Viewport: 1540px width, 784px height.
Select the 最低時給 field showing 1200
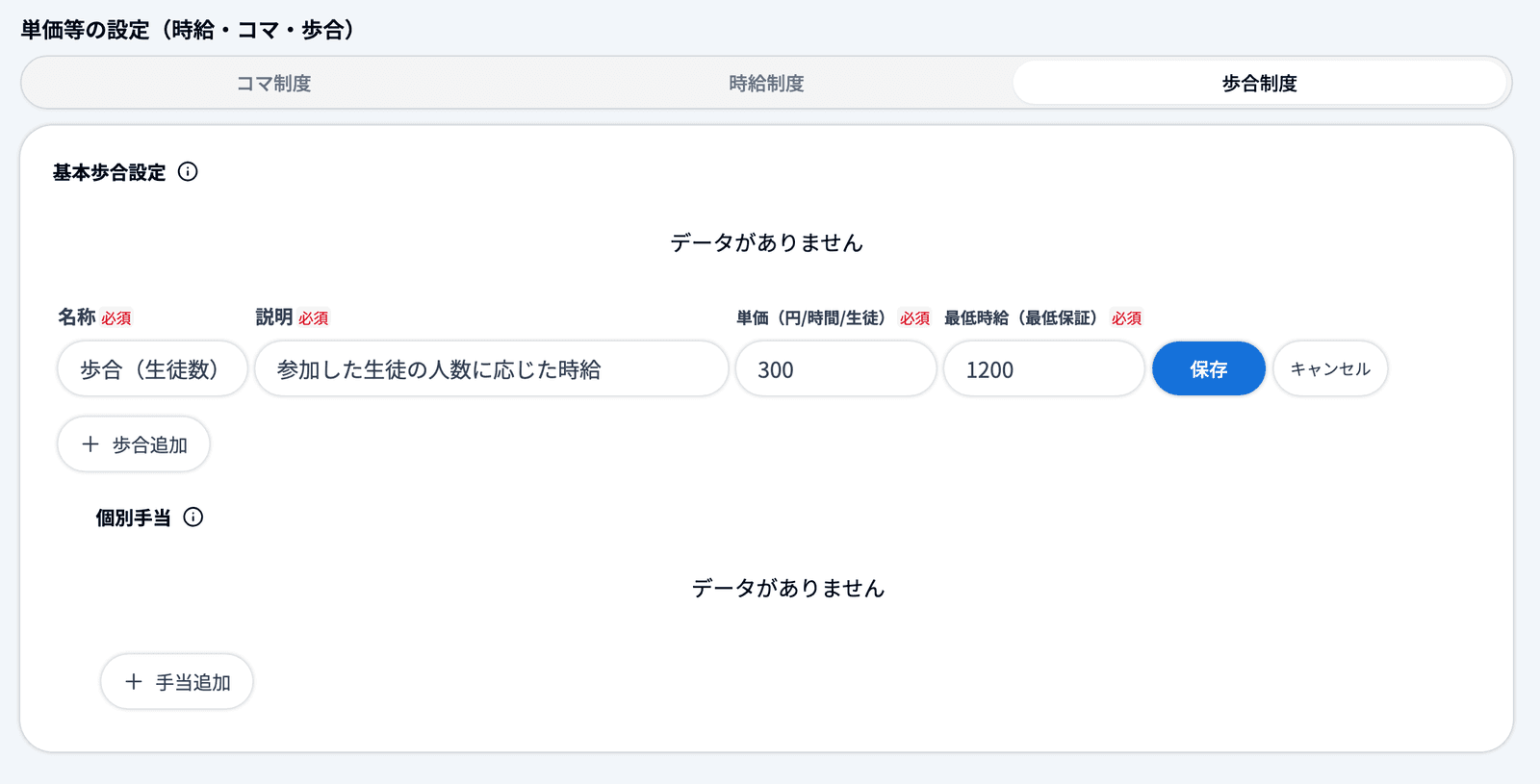click(x=1043, y=368)
